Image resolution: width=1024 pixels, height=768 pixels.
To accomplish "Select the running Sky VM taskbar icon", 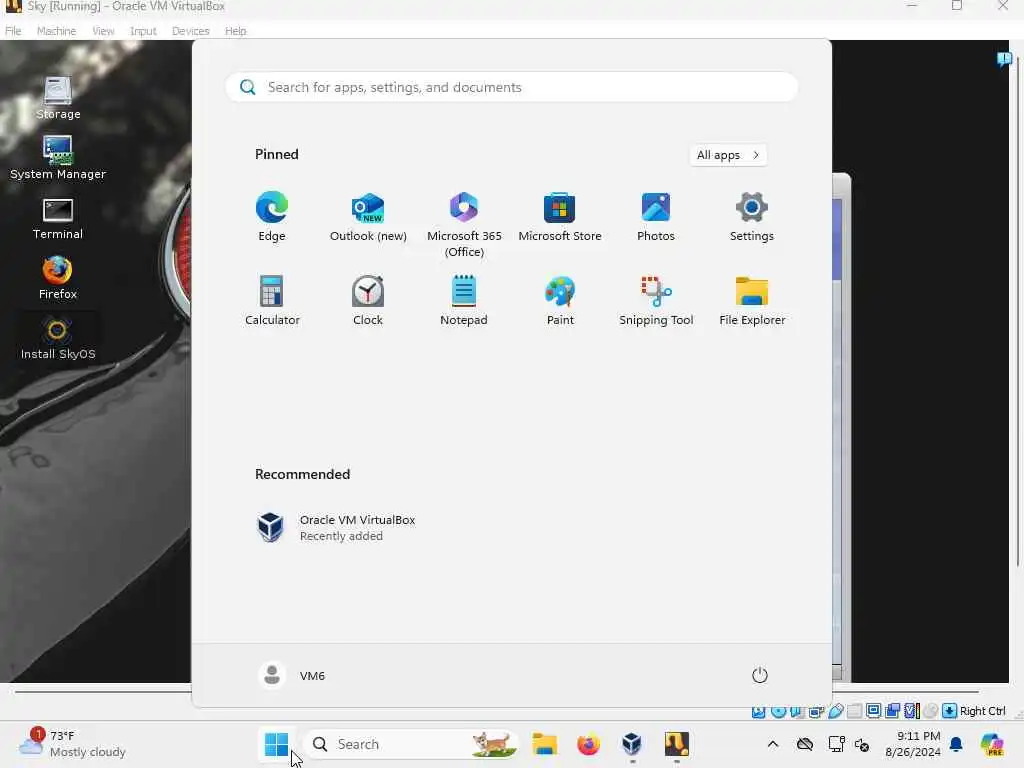I will coord(677,744).
